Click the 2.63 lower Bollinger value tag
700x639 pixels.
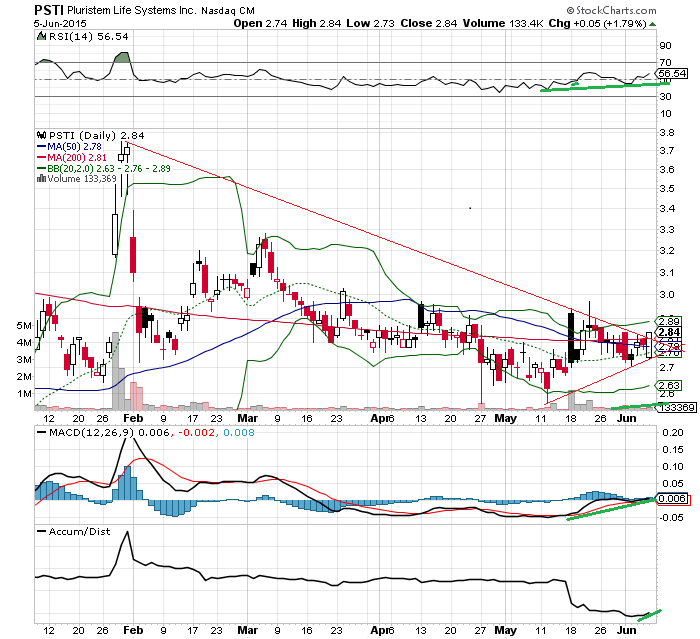[669, 385]
